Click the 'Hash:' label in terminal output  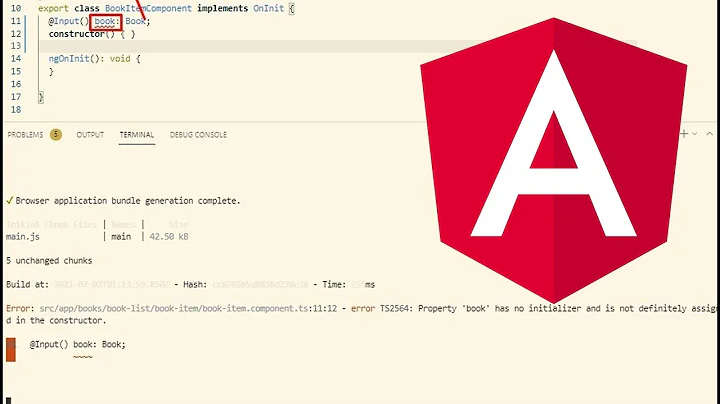click(x=195, y=285)
